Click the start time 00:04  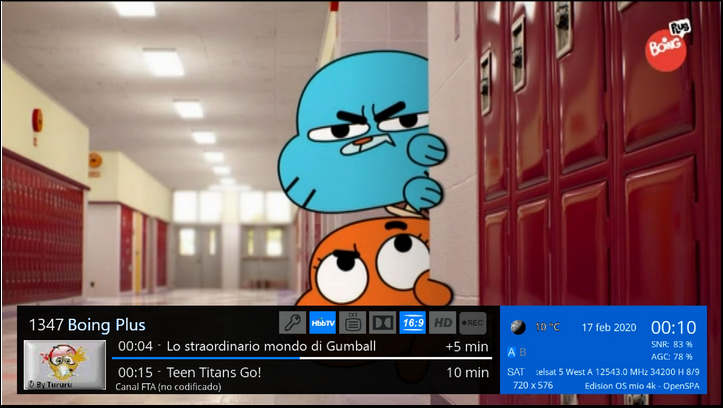[x=135, y=346]
